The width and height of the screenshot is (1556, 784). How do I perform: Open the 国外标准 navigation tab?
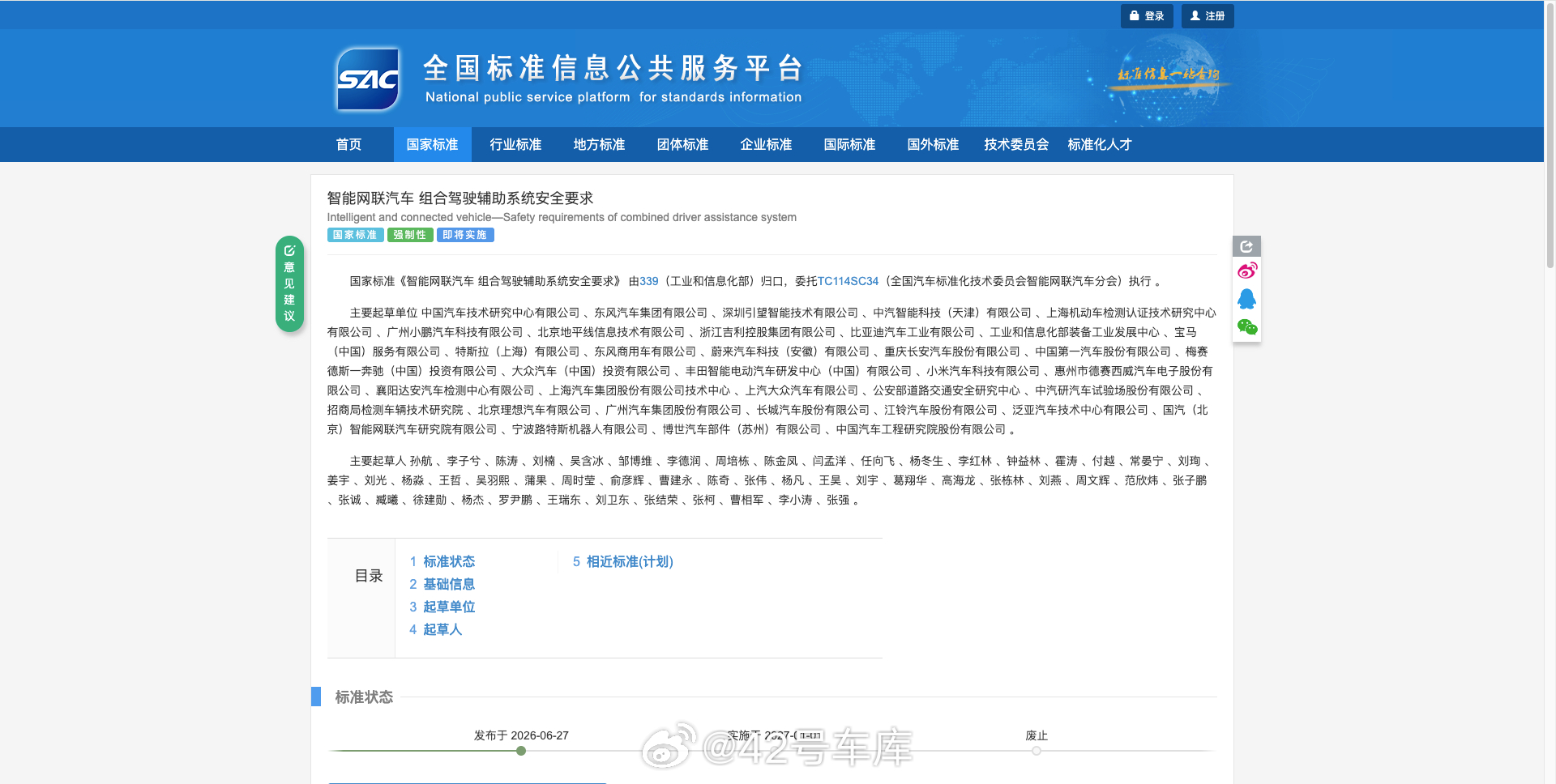pos(933,144)
